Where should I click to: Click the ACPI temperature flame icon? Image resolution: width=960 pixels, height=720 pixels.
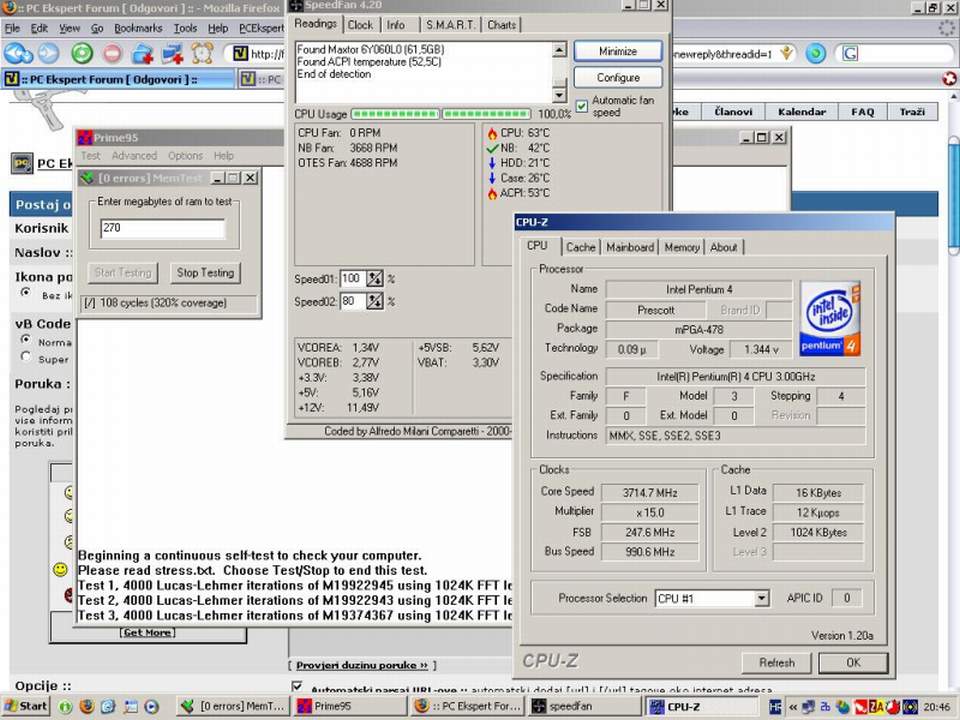492,193
